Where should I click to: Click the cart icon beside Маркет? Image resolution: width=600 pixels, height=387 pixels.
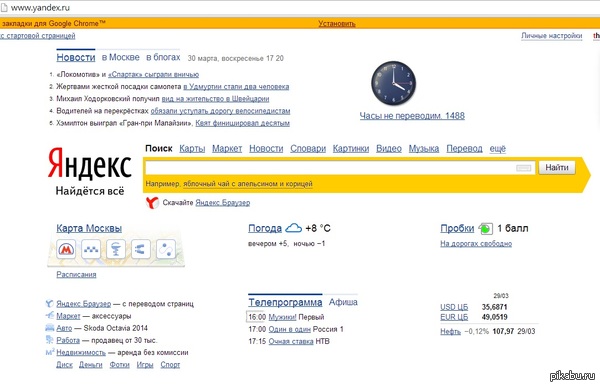click(50, 315)
